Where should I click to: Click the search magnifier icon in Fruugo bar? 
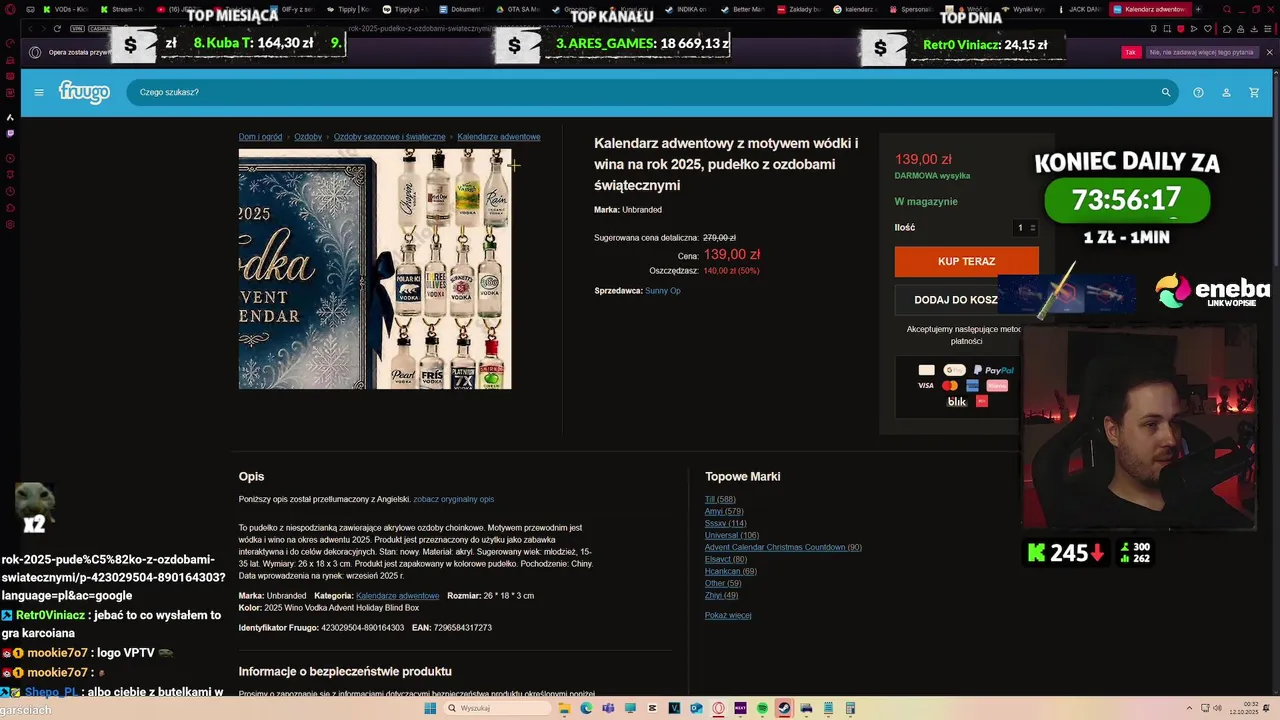[x=1166, y=92]
